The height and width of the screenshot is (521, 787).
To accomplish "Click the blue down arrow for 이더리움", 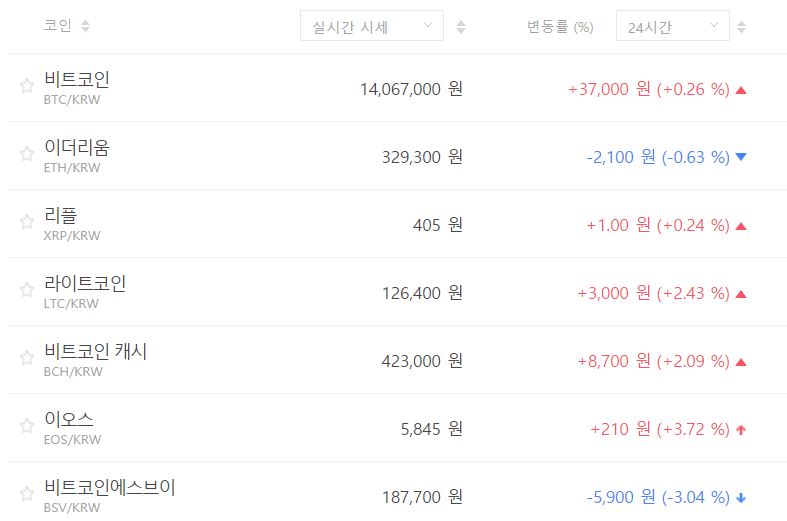I will (x=741, y=157).
